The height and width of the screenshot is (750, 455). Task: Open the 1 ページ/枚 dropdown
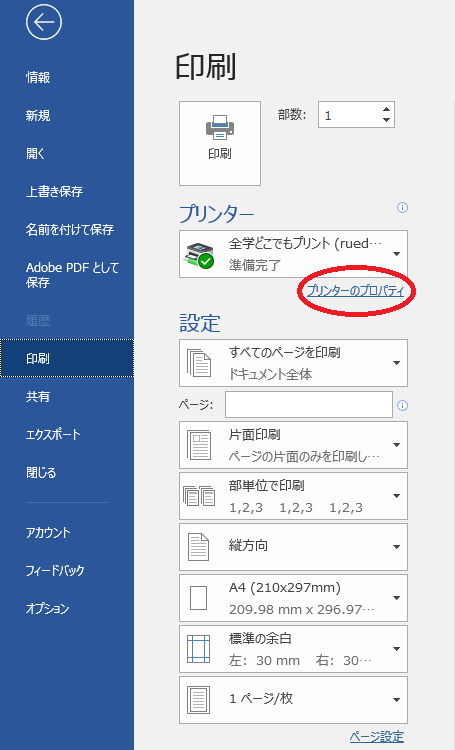point(293,700)
